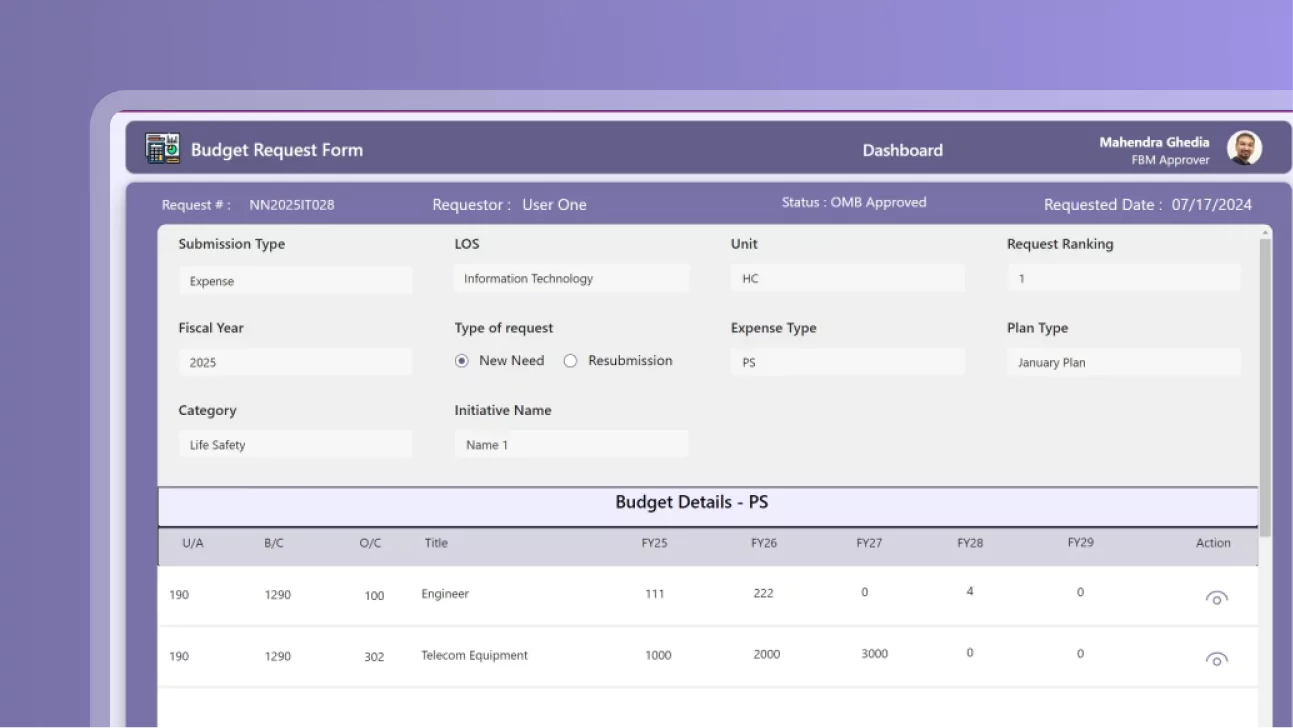Viewport: 1293px width, 728px height.
Task: Click the Status : OMB Approved text
Action: point(854,202)
